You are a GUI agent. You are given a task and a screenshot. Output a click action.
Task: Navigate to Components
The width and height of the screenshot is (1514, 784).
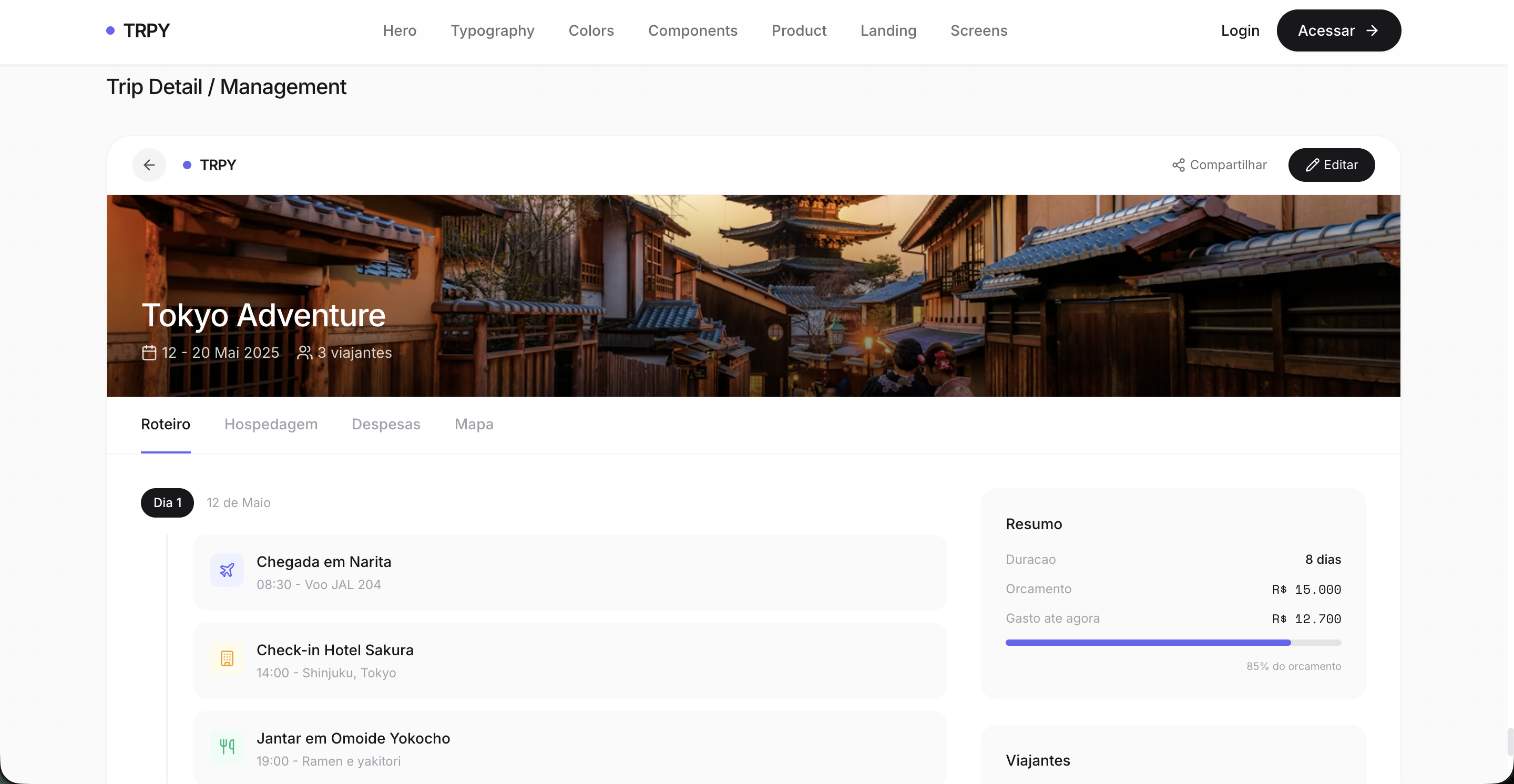point(693,30)
